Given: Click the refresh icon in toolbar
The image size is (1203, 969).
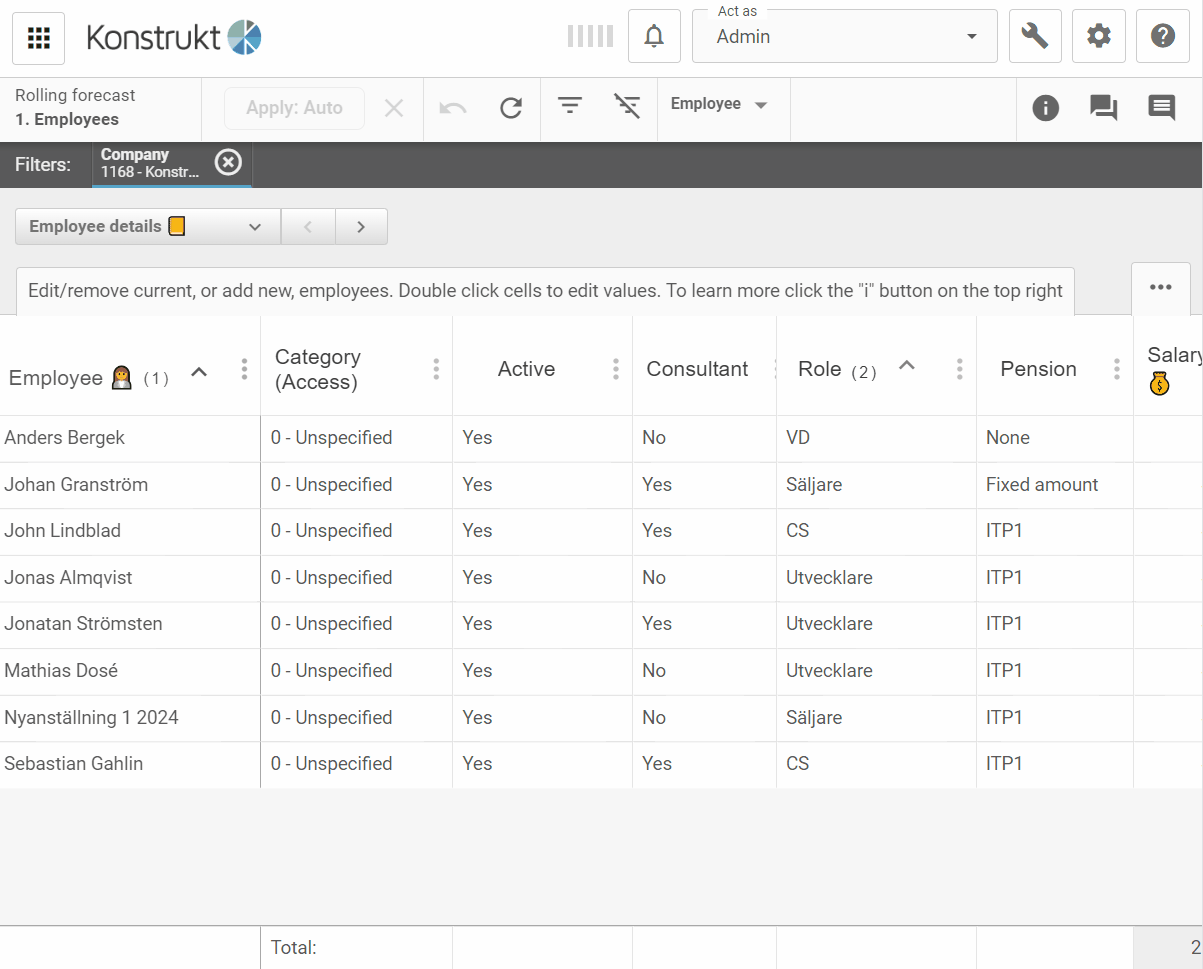Looking at the screenshot, I should point(511,108).
